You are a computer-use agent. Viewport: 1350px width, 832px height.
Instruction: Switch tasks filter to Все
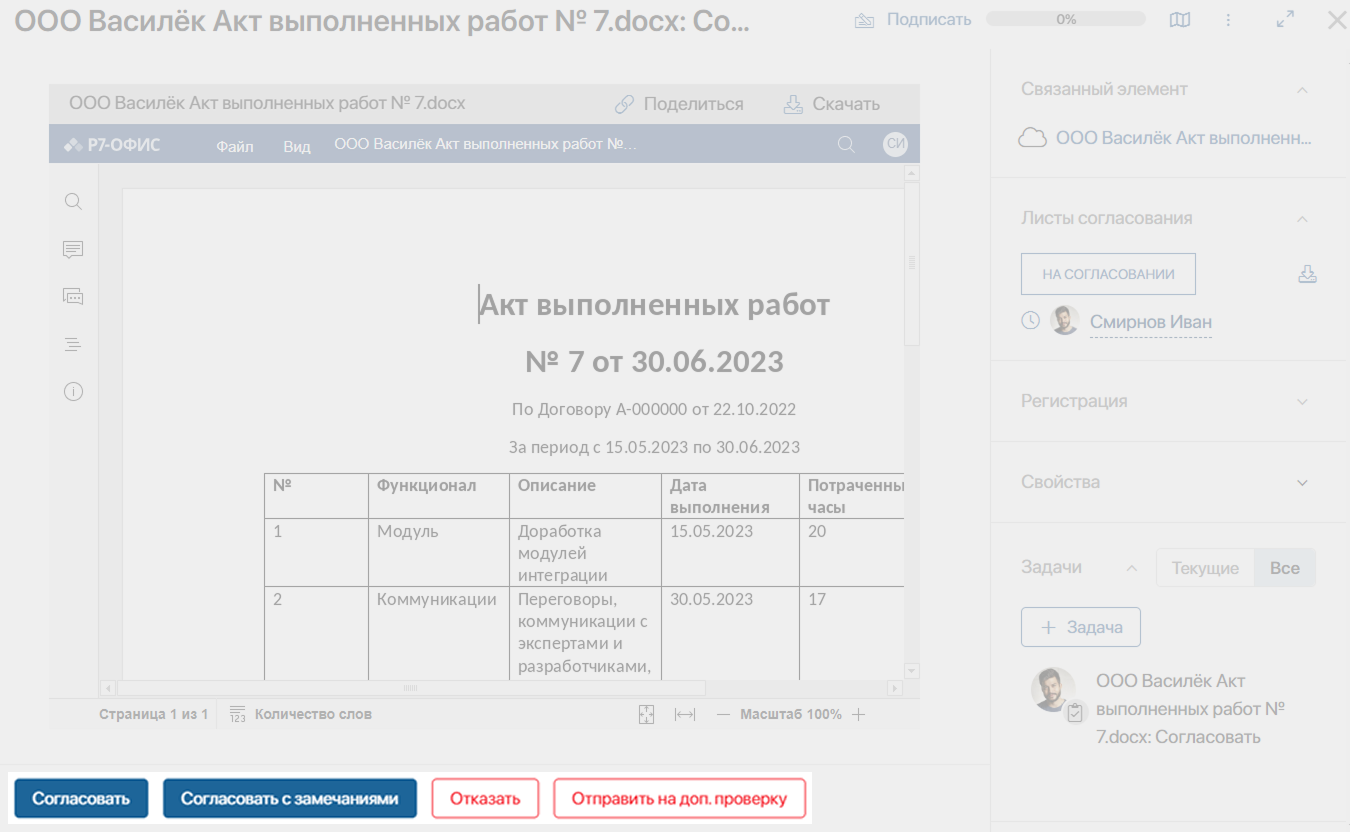tap(1285, 568)
